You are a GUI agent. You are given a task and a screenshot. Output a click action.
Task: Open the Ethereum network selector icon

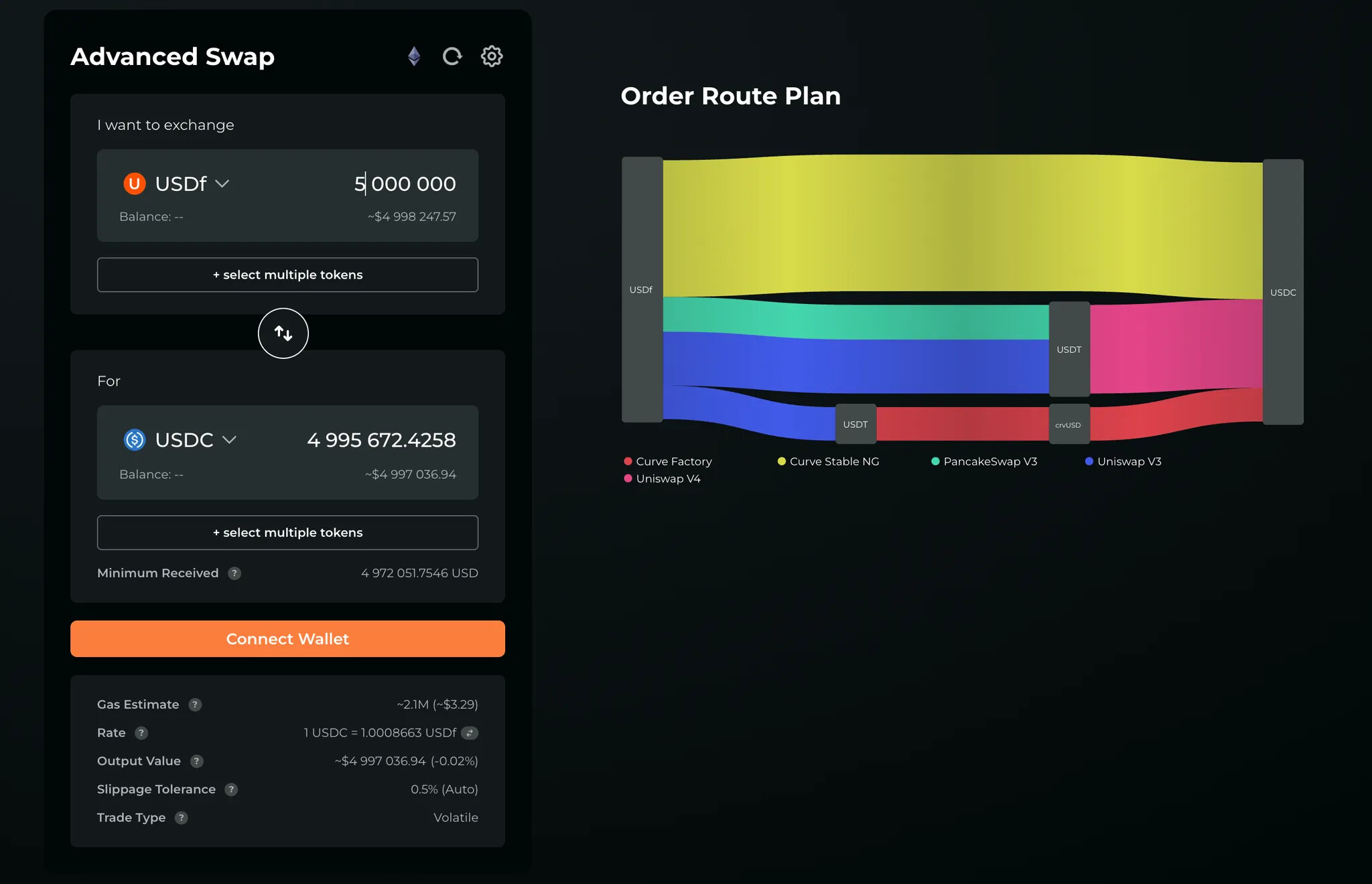pyautogui.click(x=414, y=56)
